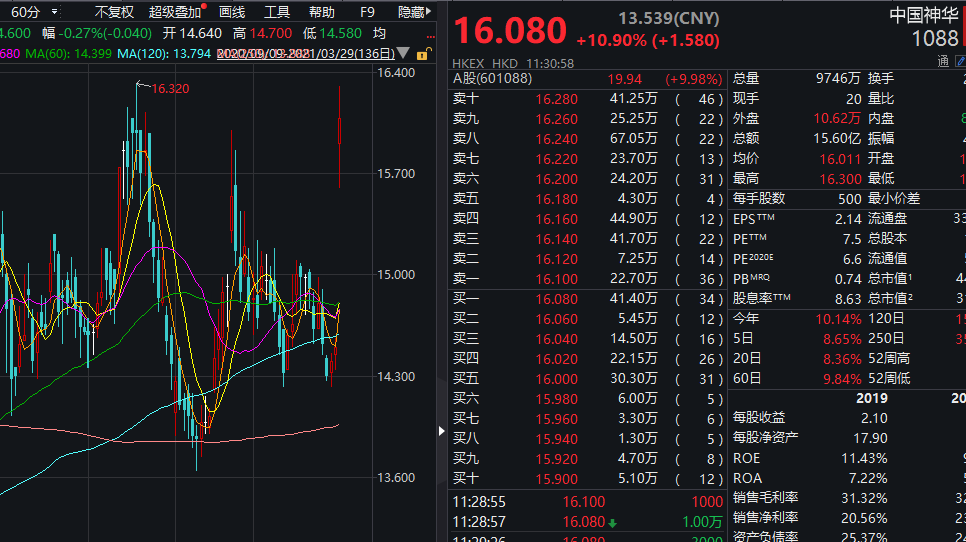The width and height of the screenshot is (966, 542).
Task: Click the 通 stock connect badge
Action: [x=943, y=61]
